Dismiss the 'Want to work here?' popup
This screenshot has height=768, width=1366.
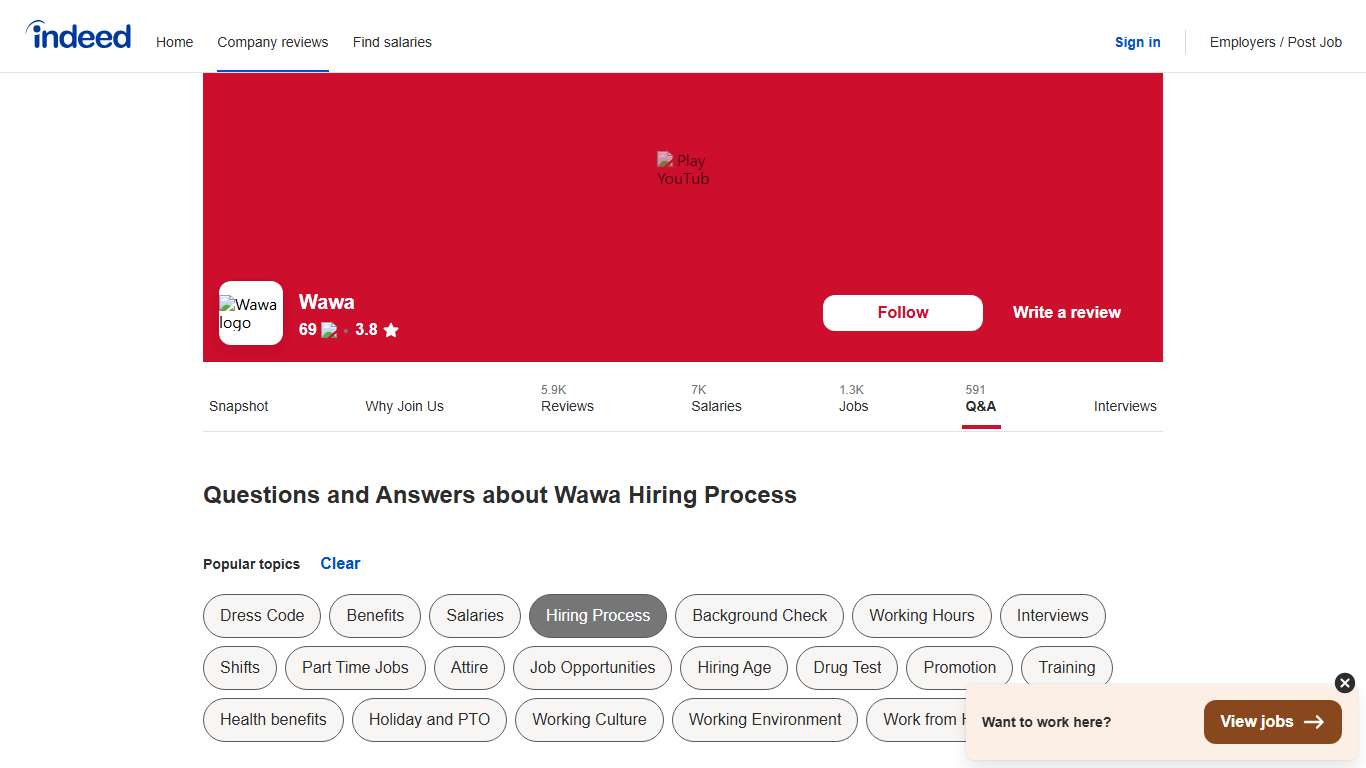point(1344,683)
